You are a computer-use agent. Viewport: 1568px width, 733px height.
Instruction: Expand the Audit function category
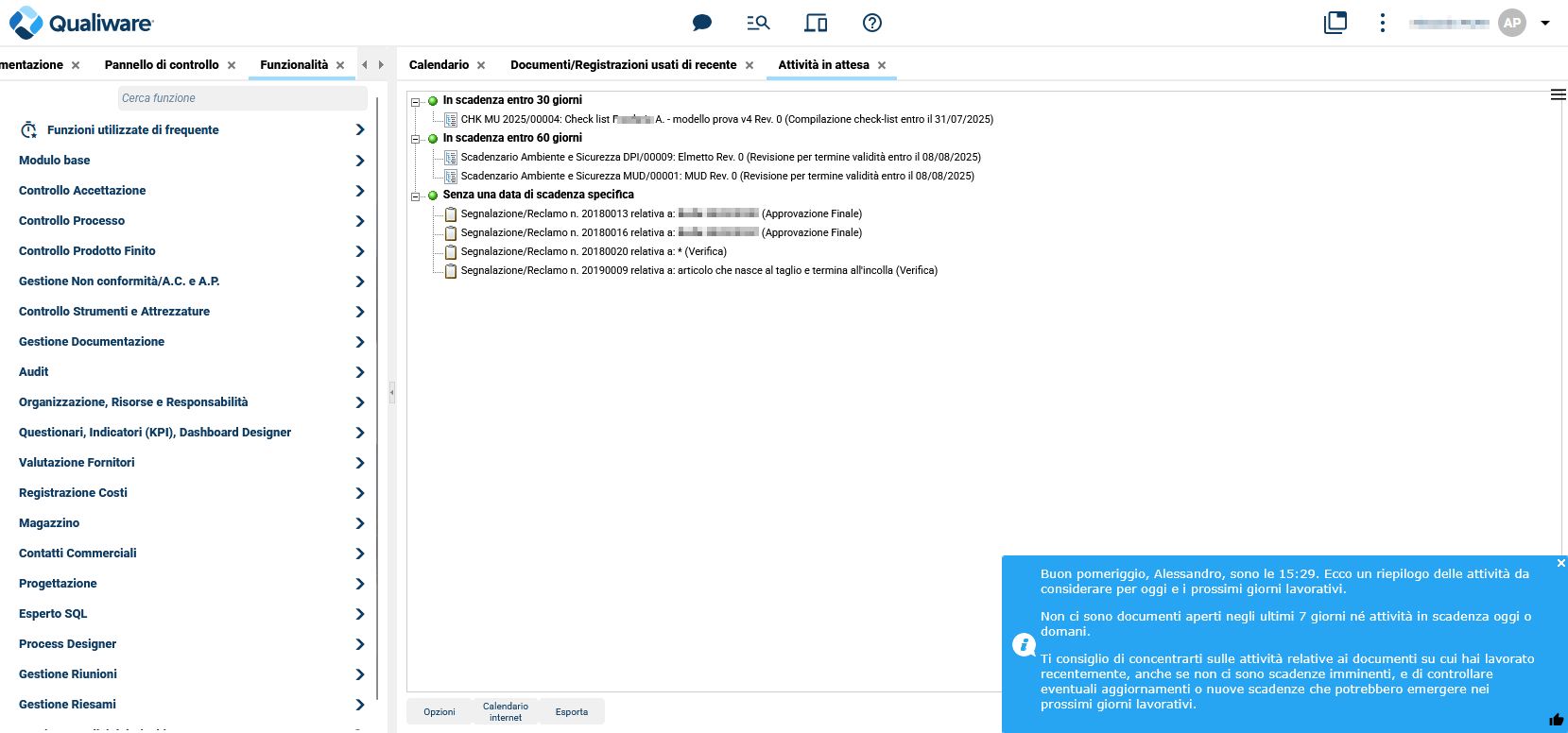tap(359, 372)
